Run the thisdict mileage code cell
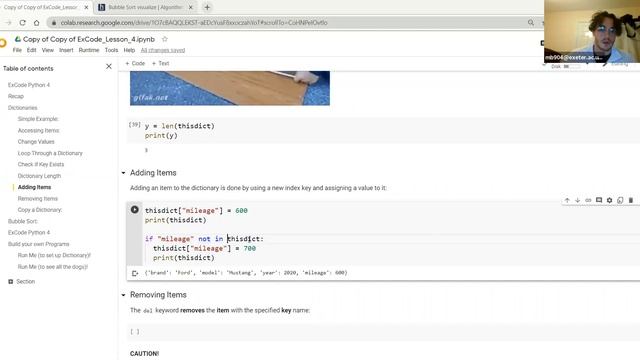The height and width of the screenshot is (360, 640). [134, 209]
